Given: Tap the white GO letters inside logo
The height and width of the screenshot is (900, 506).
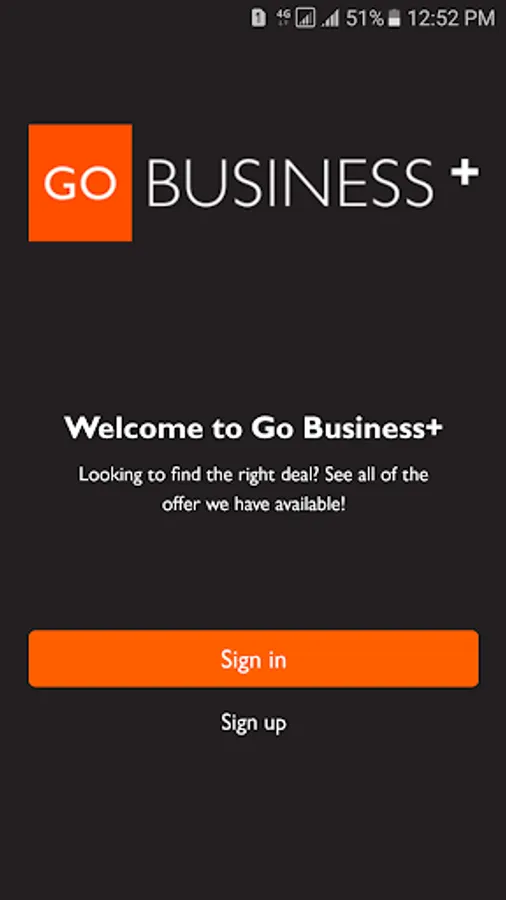Looking at the screenshot, I should [80, 183].
